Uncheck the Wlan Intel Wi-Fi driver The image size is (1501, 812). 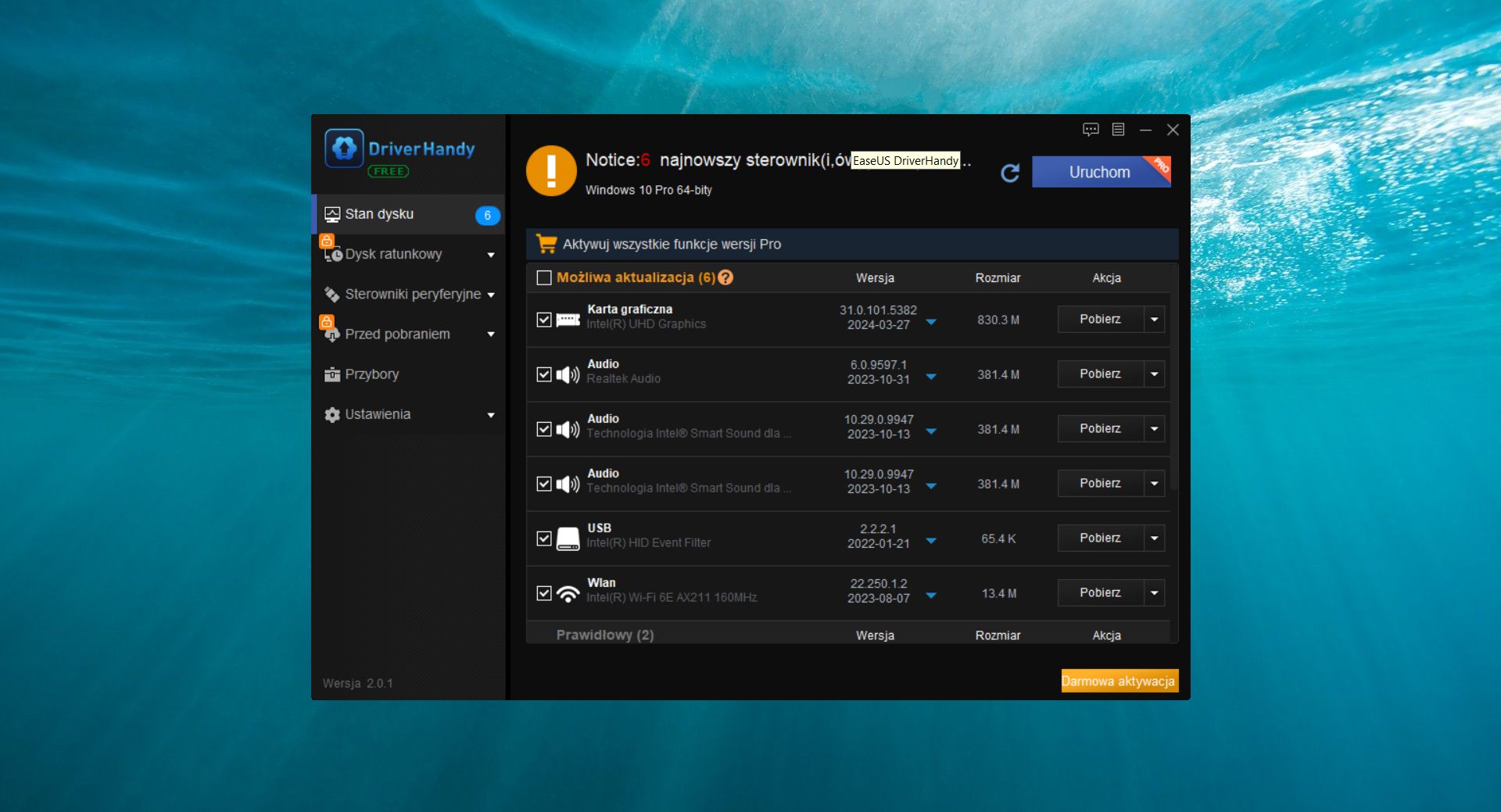pos(545,593)
